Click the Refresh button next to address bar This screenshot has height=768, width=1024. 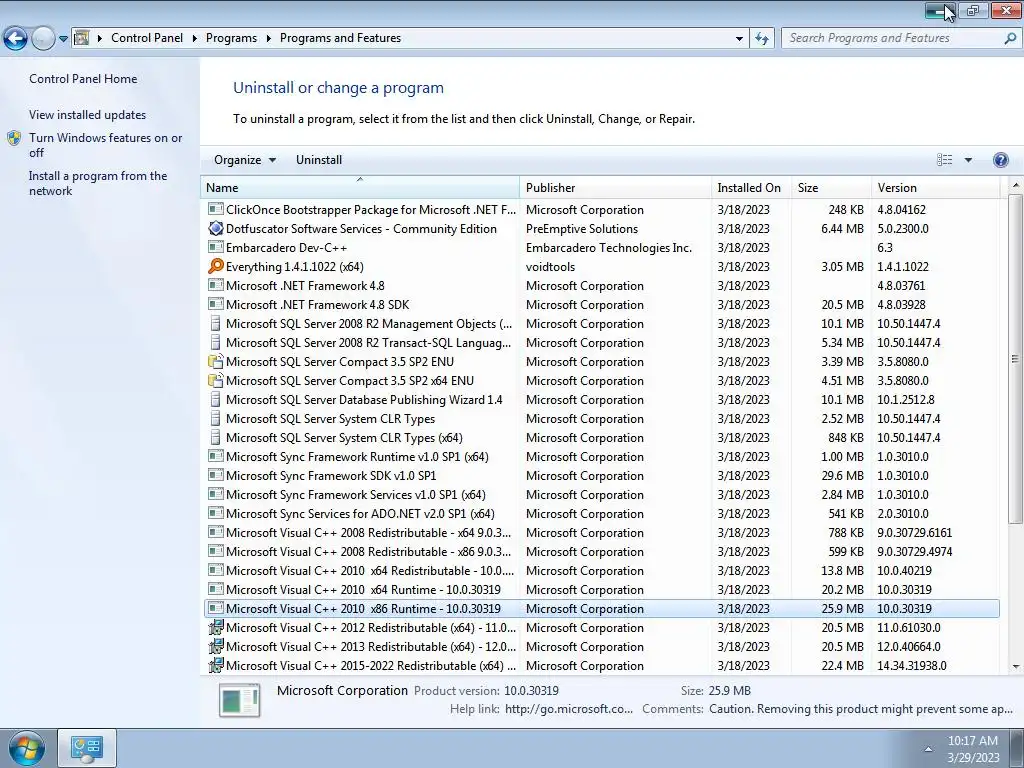pyautogui.click(x=761, y=38)
